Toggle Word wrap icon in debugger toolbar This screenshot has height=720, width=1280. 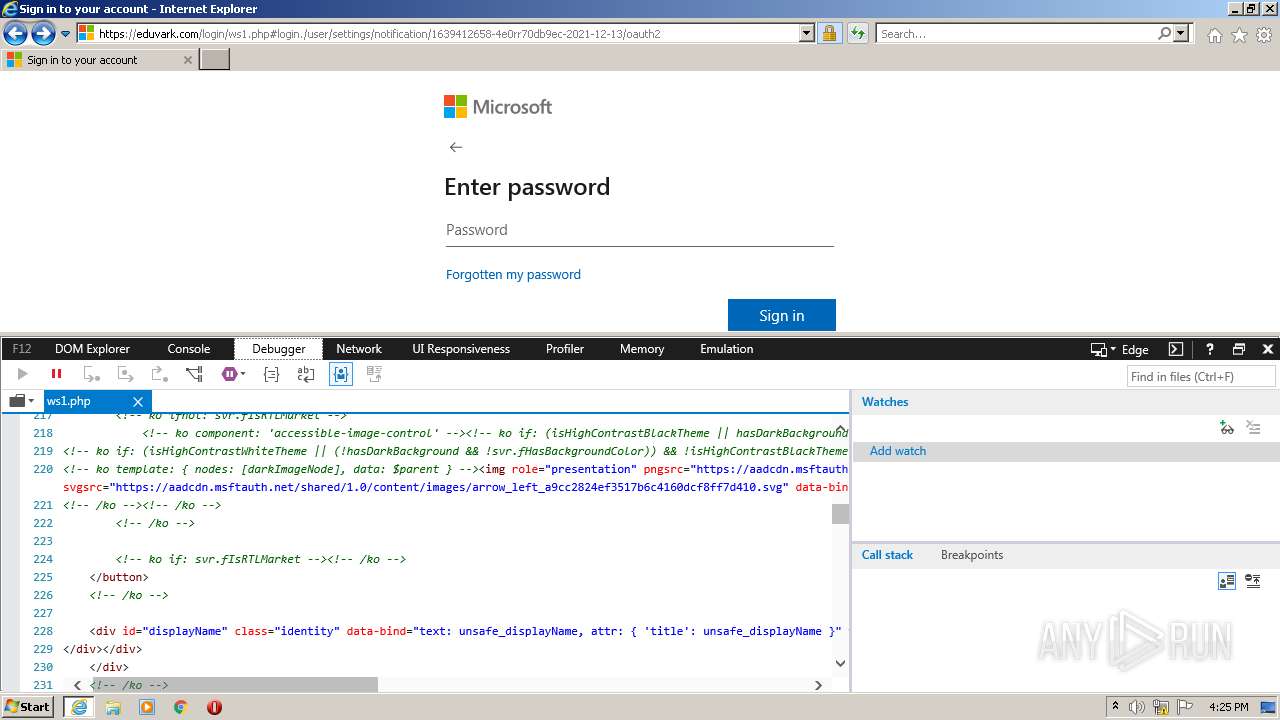306,374
